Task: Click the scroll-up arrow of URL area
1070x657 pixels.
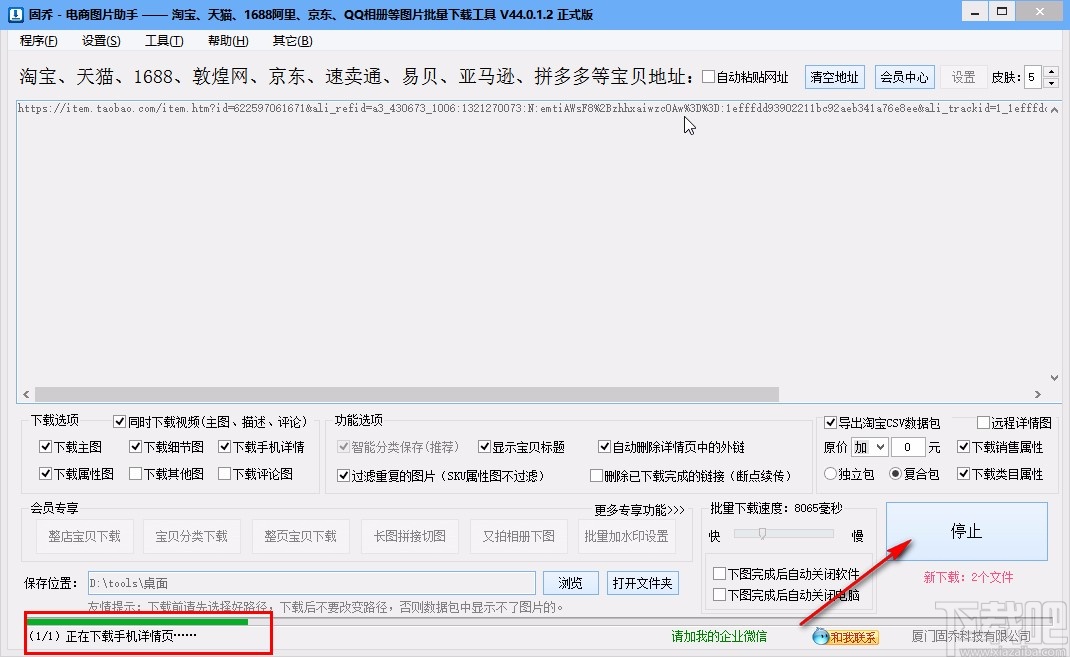Action: tap(1054, 109)
